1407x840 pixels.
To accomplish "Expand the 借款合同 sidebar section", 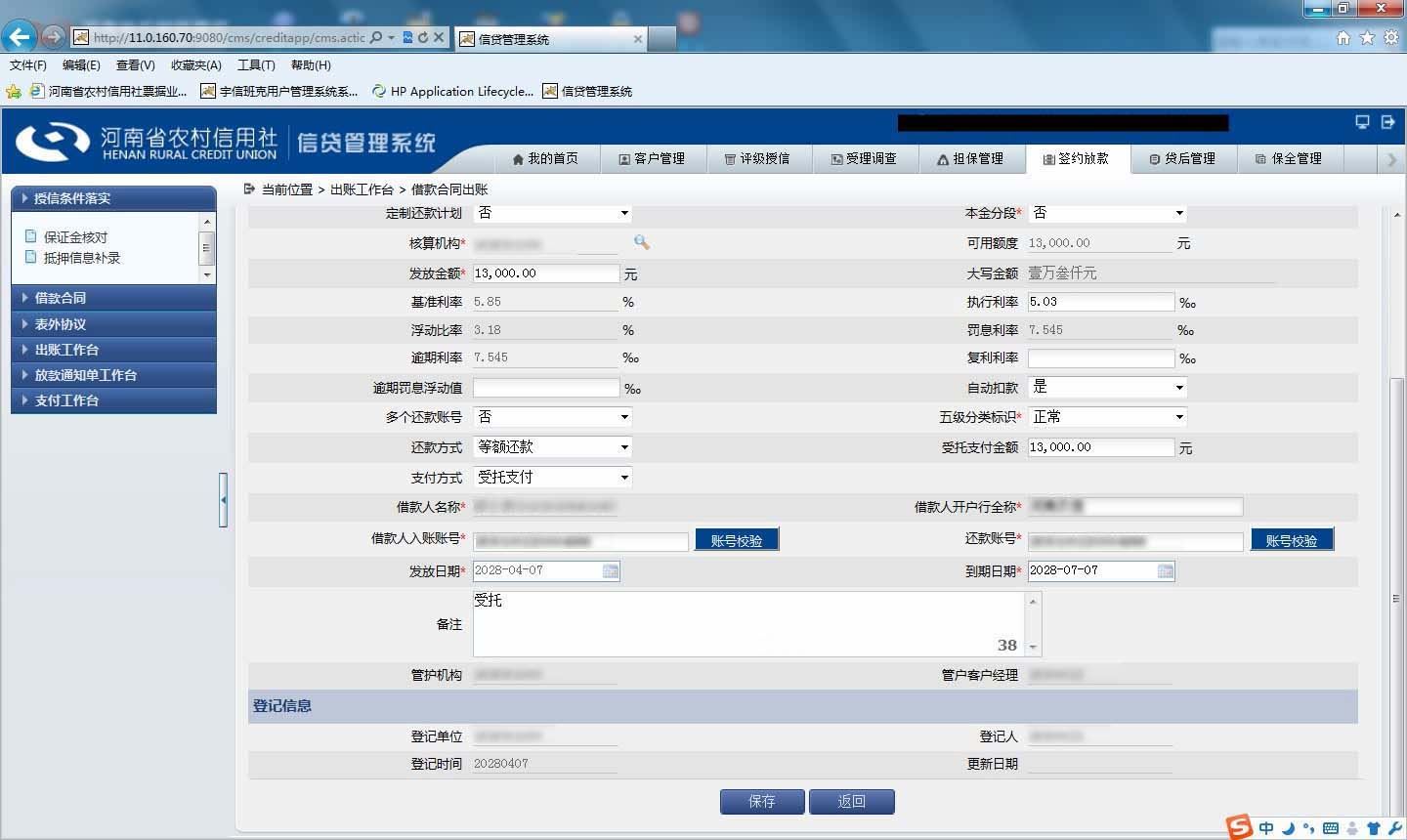I will pos(113,298).
